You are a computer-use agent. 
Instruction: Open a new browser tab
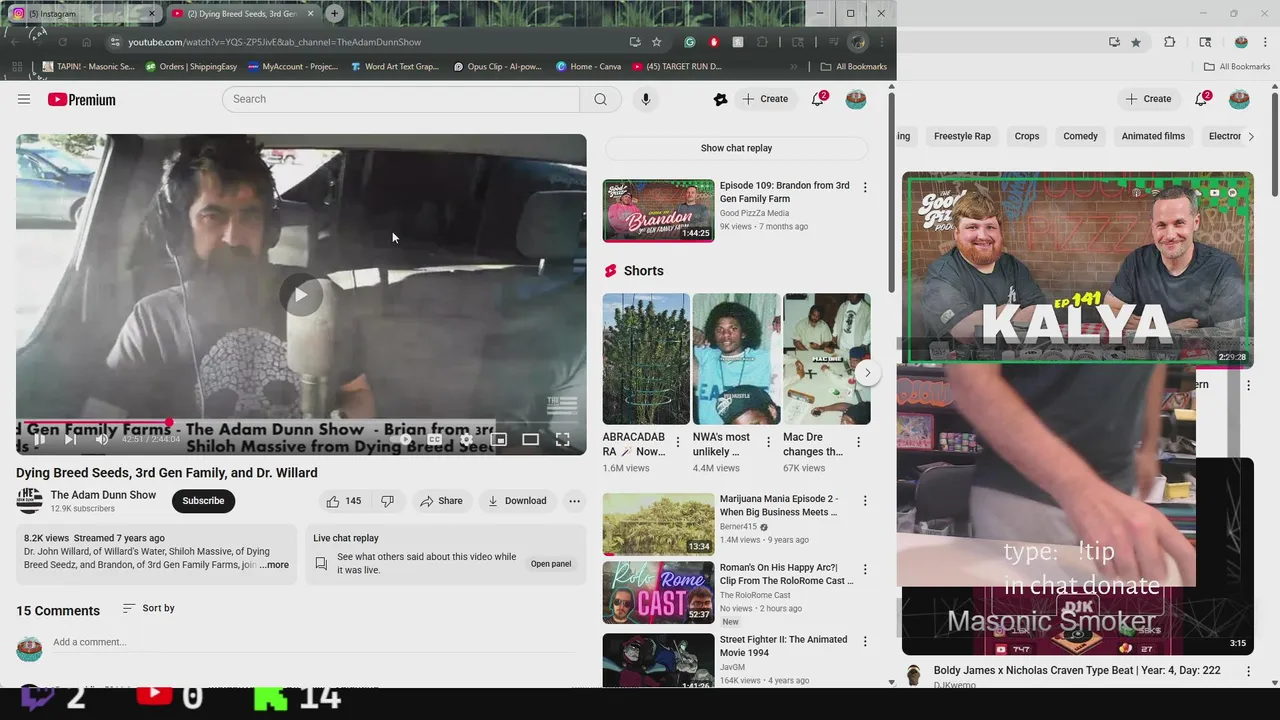click(334, 13)
